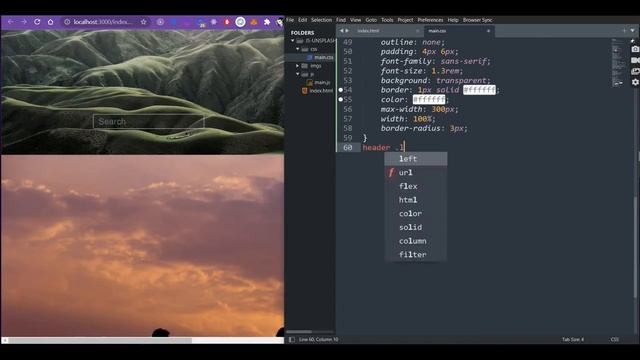Click the #ffffff swatch on the color line

pos(429,100)
